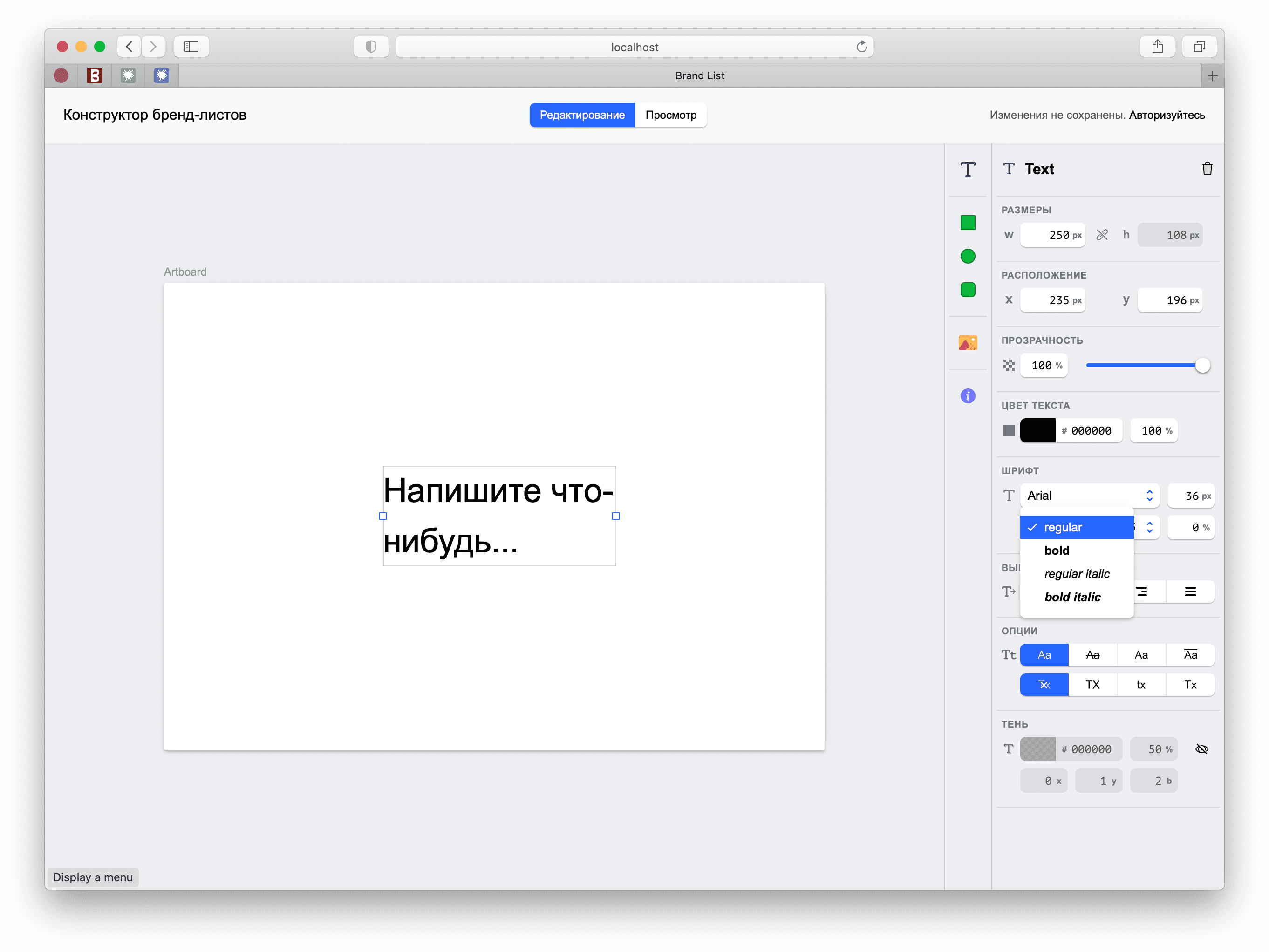1269x952 pixels.
Task: Set text transform to lowercase tx
Action: (x=1141, y=684)
